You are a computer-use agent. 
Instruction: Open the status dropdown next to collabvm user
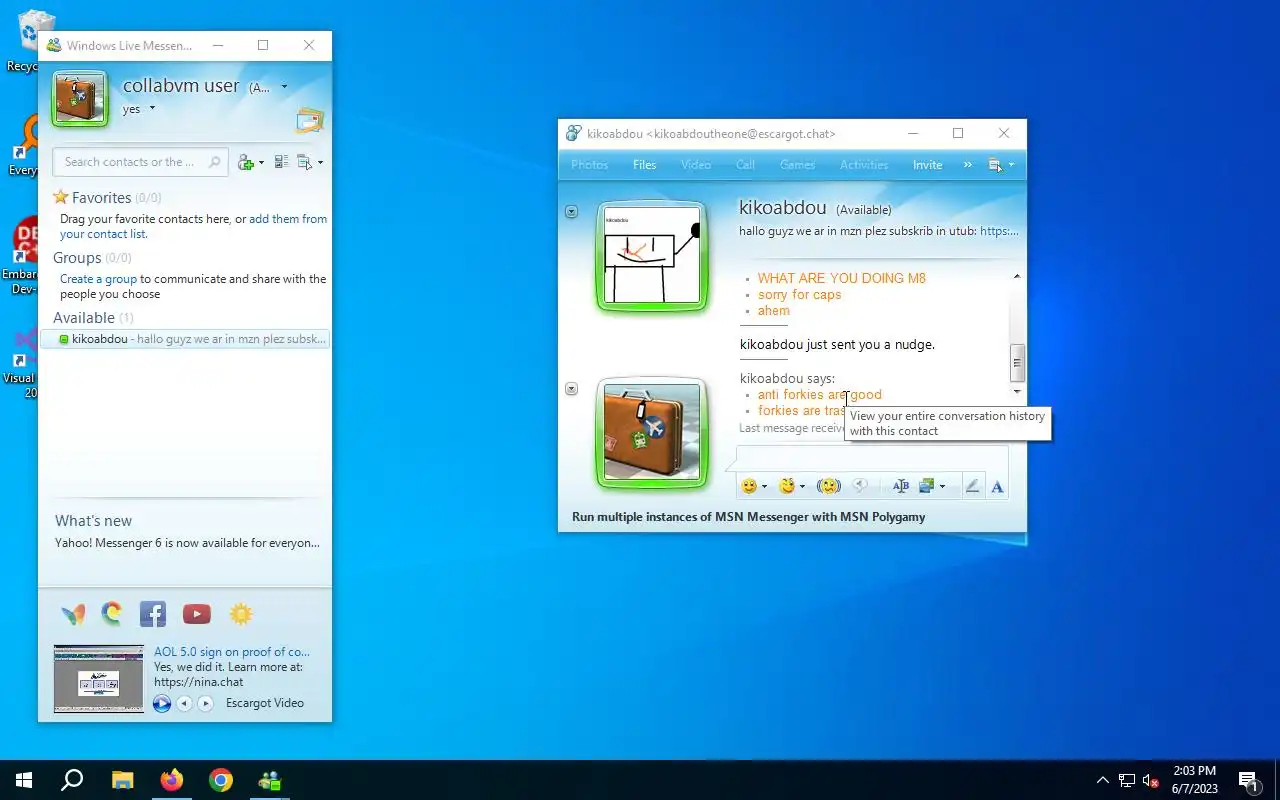coord(284,87)
